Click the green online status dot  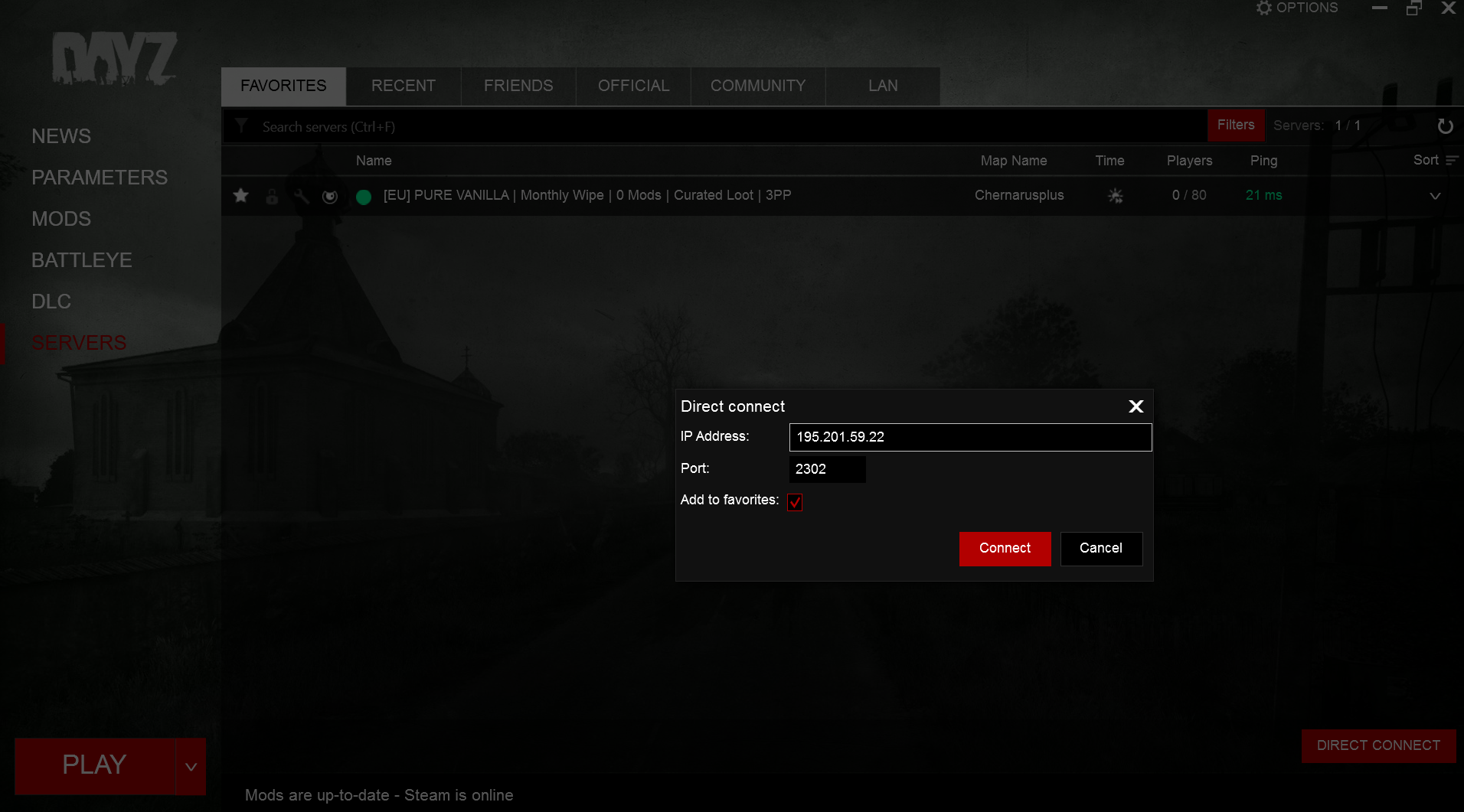coord(364,197)
